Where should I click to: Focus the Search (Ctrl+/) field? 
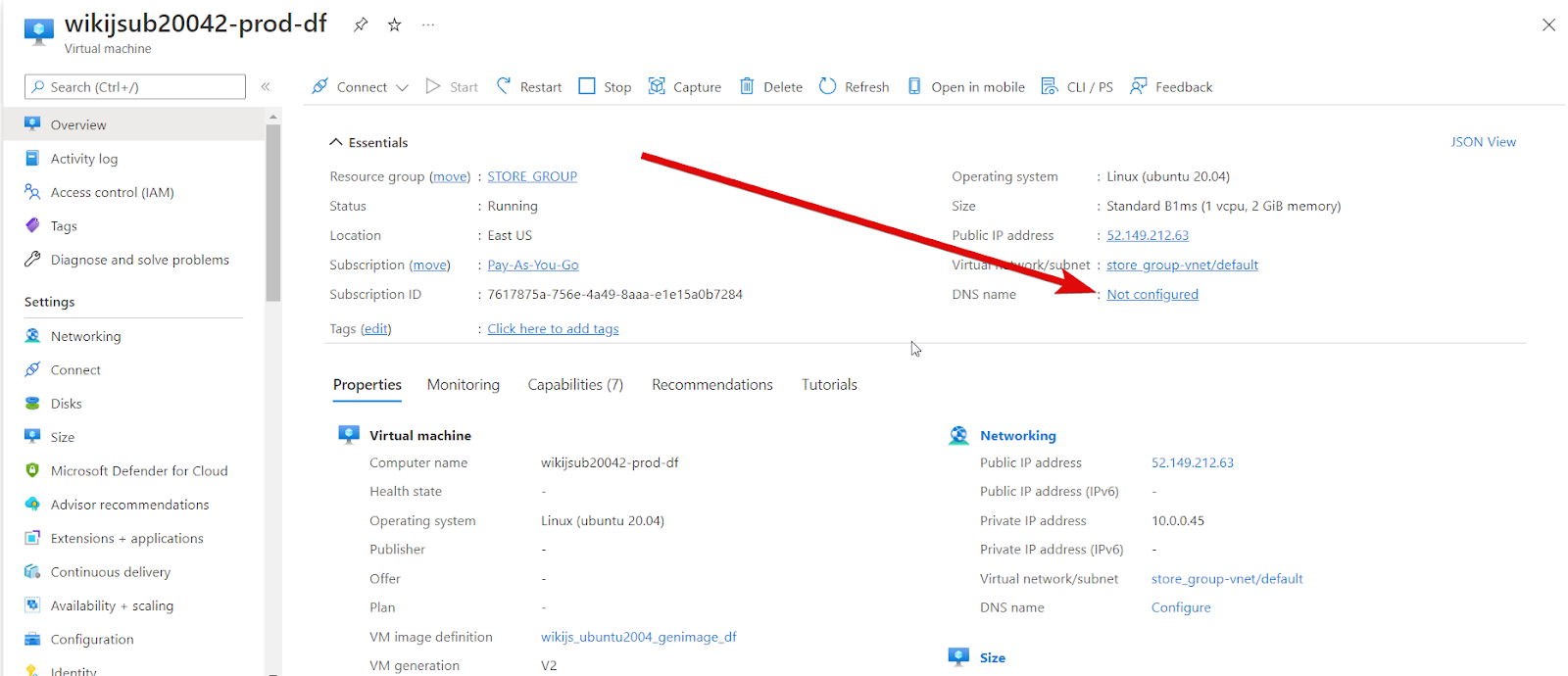(135, 86)
